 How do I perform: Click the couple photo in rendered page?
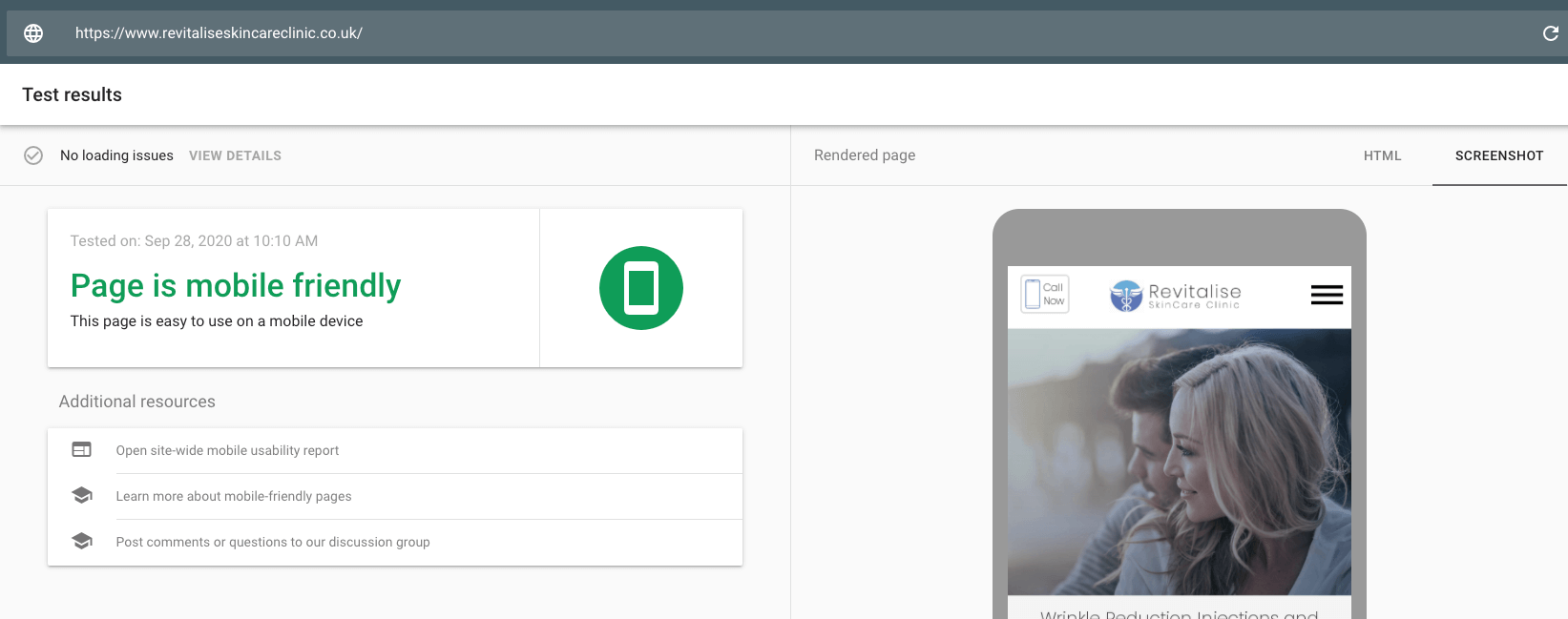coord(1180,462)
